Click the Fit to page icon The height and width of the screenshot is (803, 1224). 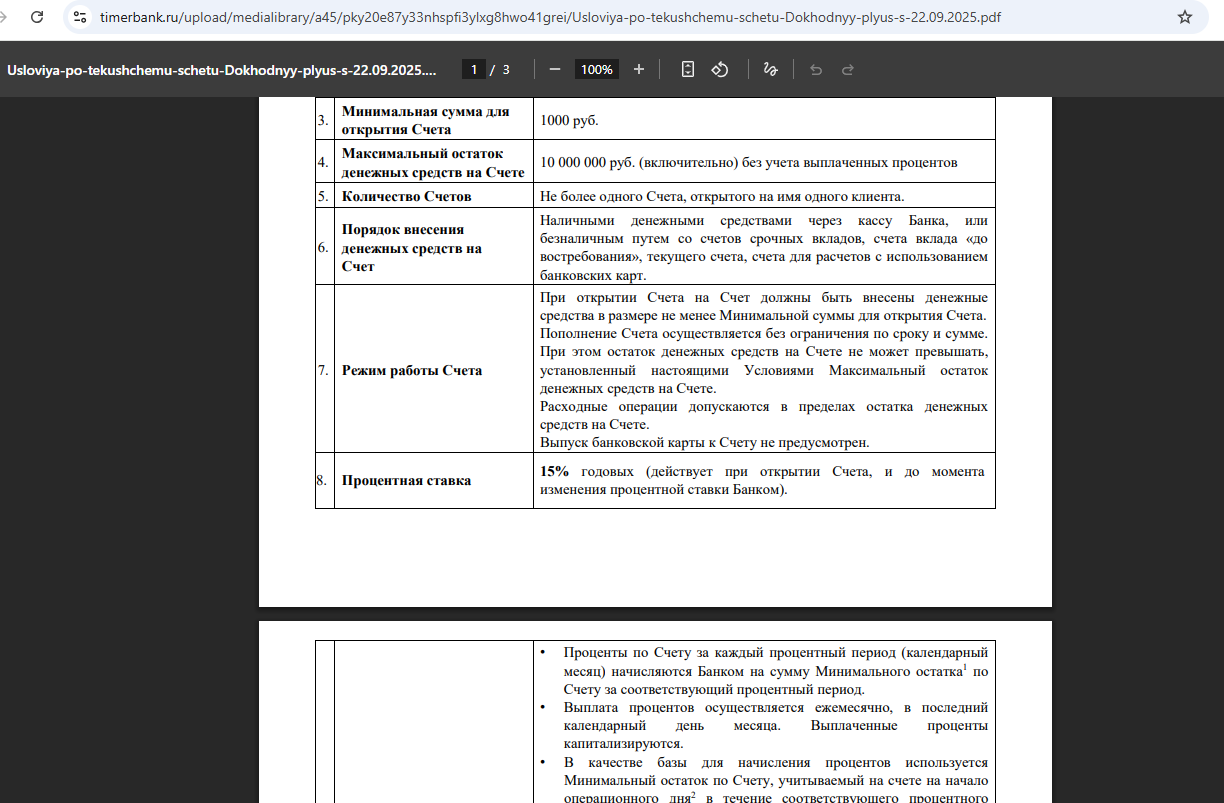coord(688,69)
